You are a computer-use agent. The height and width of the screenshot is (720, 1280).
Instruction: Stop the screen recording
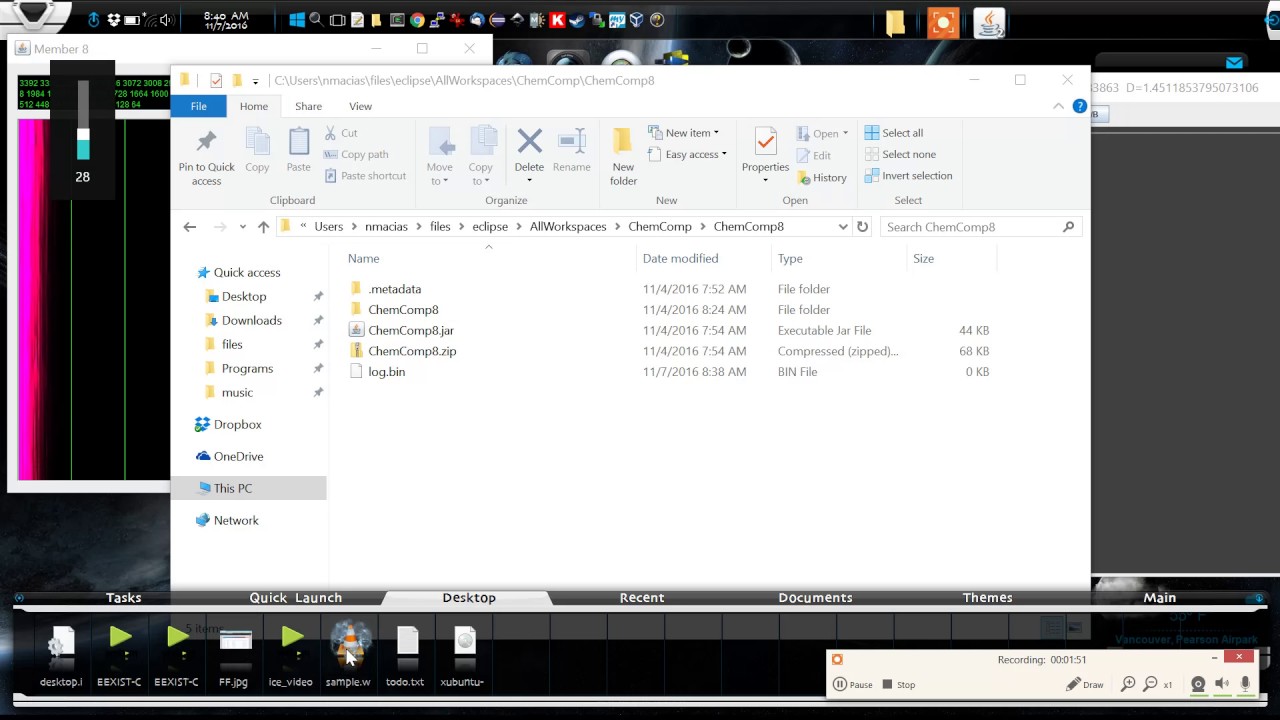(898, 685)
